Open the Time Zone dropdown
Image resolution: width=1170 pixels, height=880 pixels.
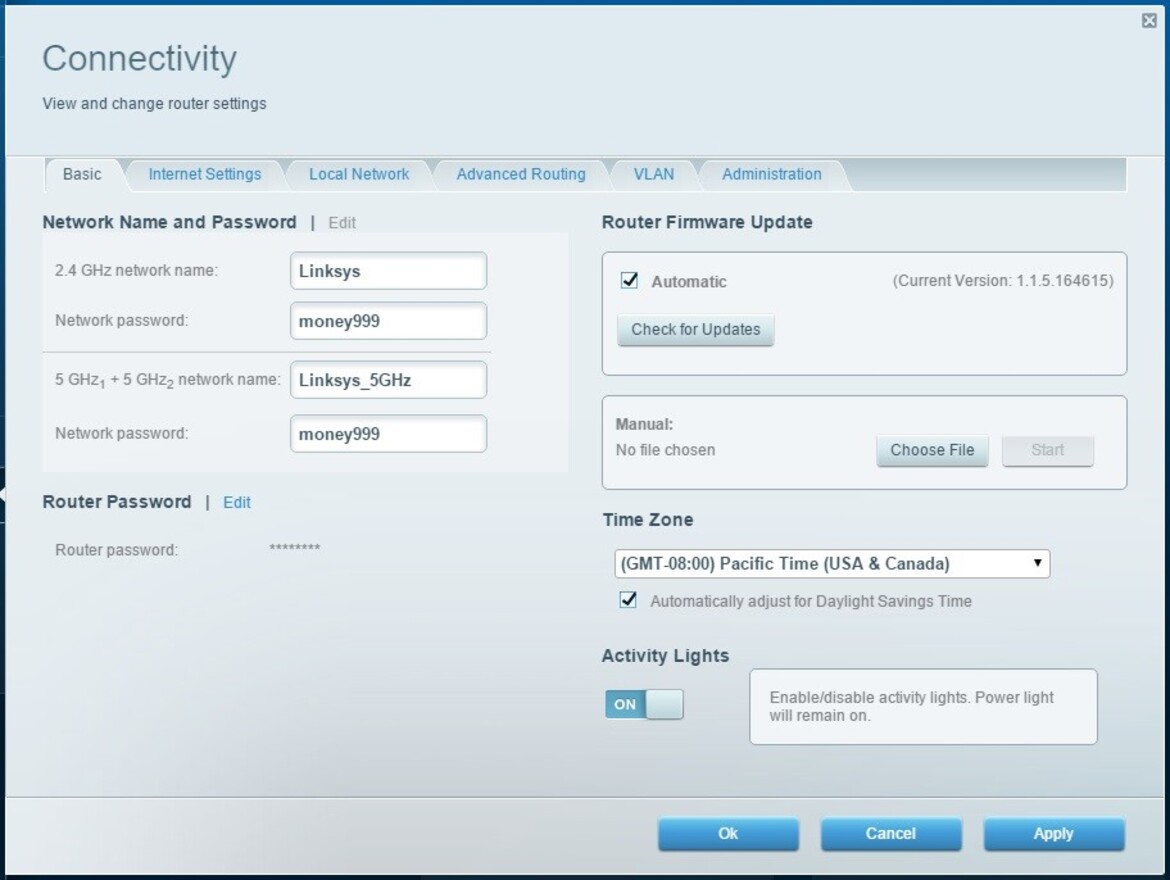coord(832,564)
